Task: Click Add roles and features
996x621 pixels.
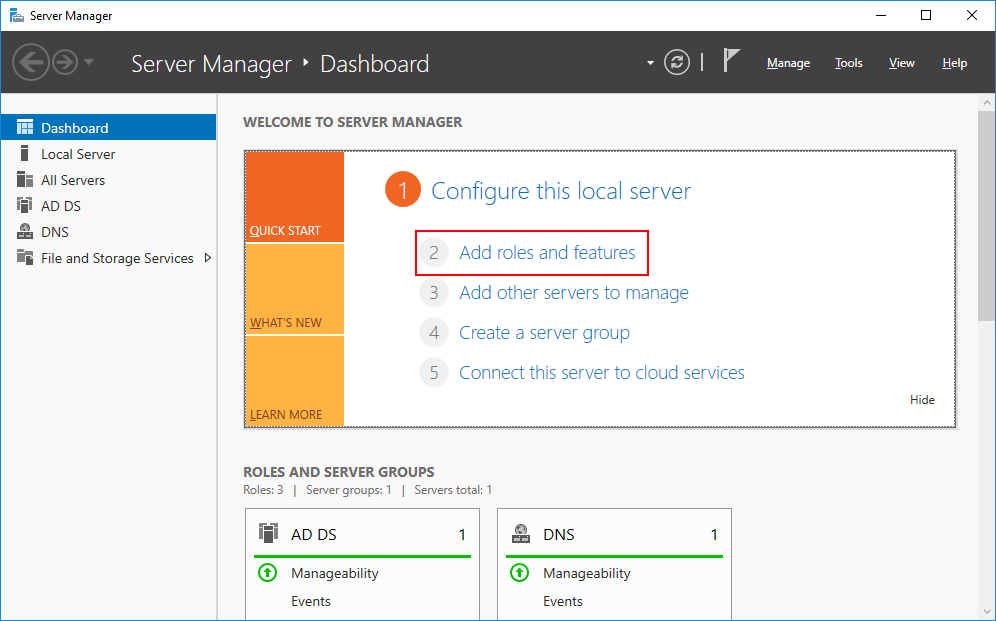Action: (548, 253)
